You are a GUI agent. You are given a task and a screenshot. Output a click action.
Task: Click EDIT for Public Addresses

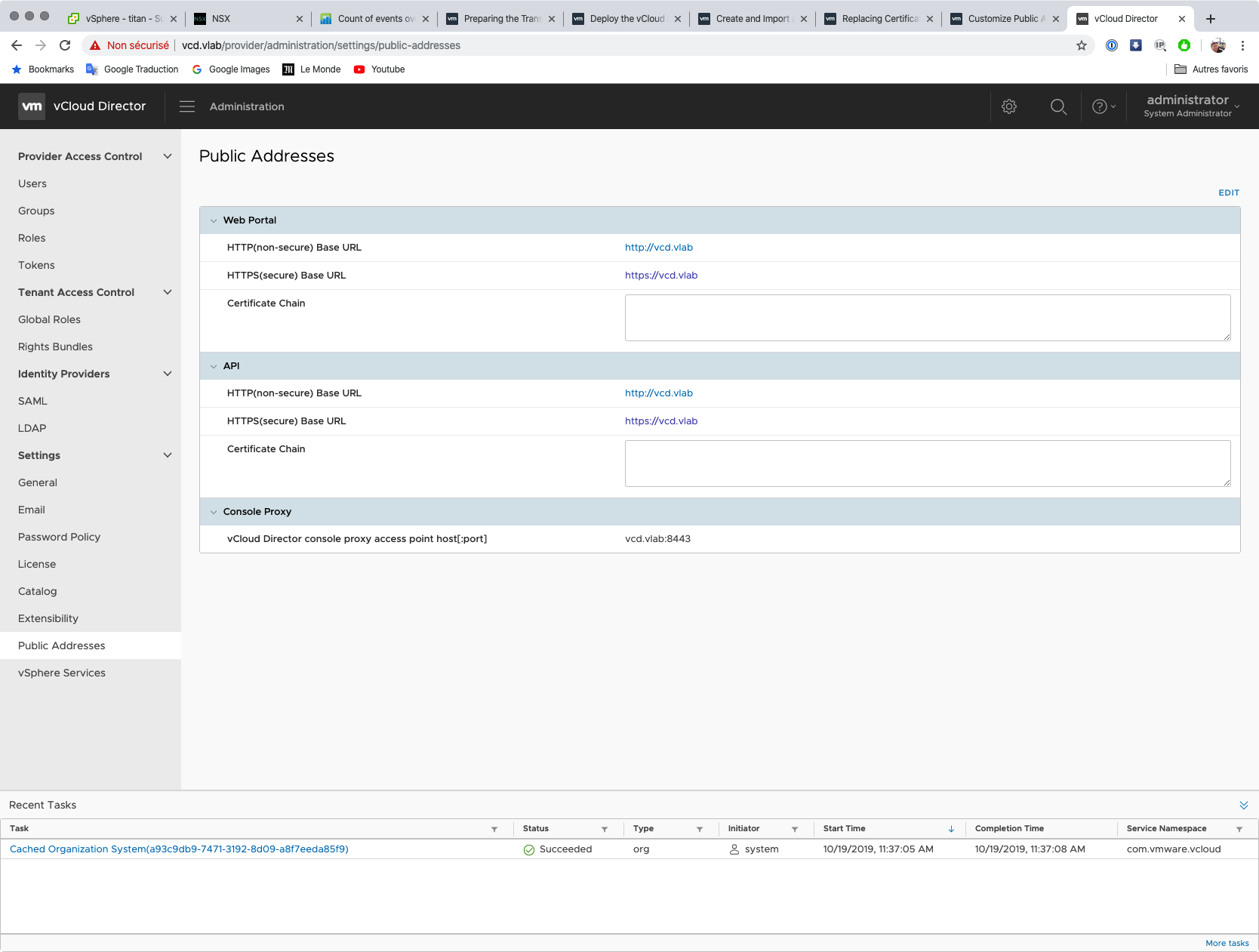1229,193
